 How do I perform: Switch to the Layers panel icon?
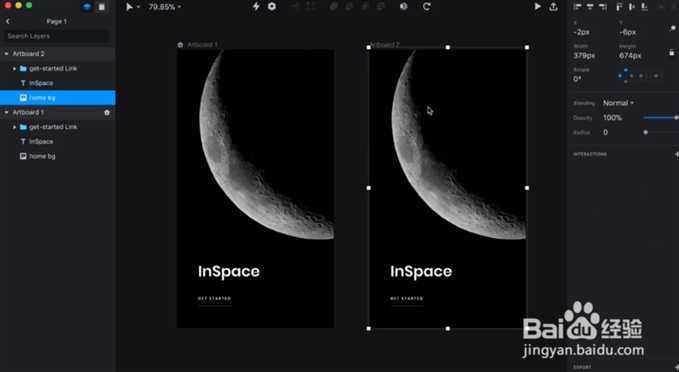pos(87,7)
